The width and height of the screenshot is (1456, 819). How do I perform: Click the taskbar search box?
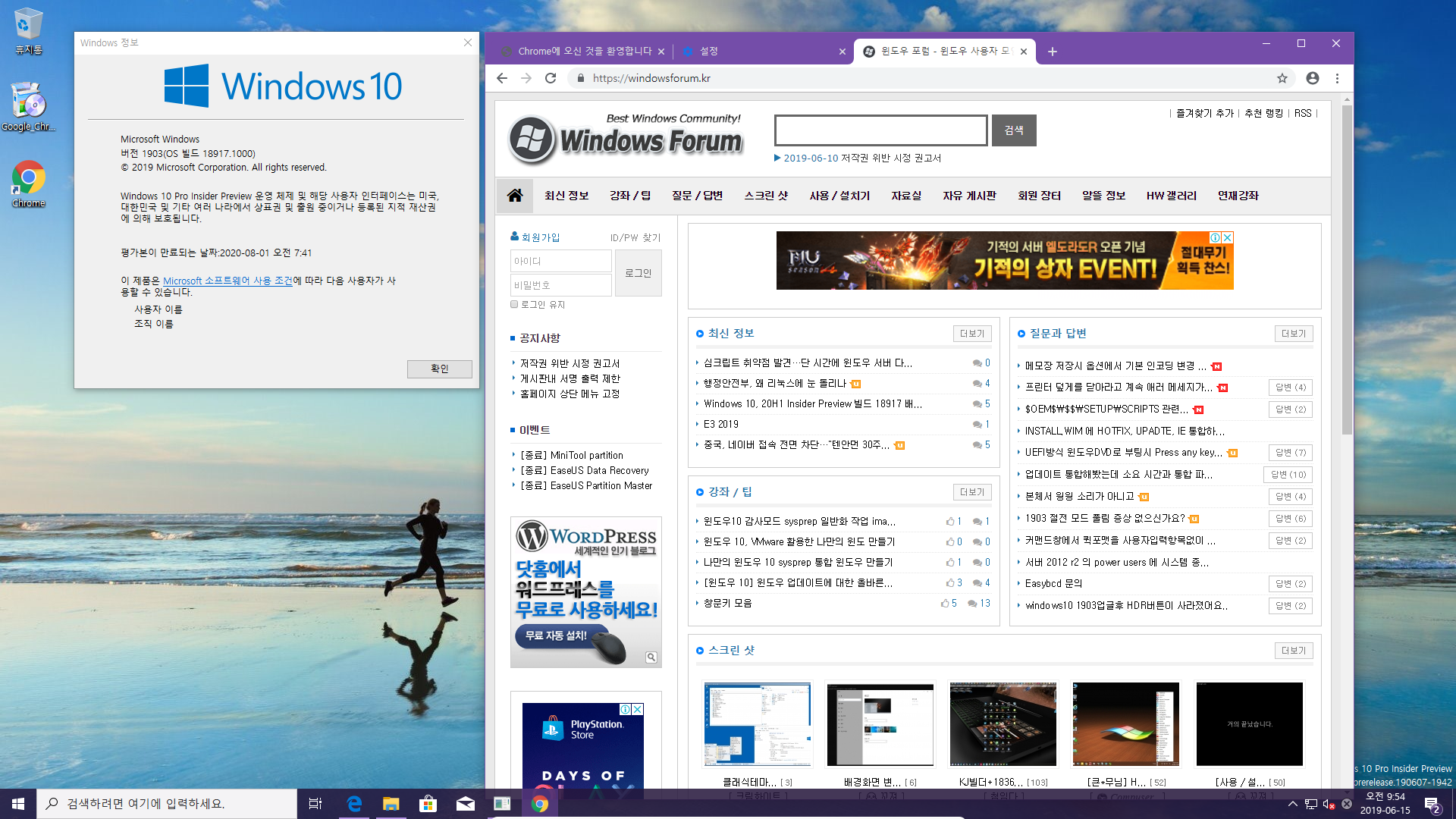pos(167,804)
